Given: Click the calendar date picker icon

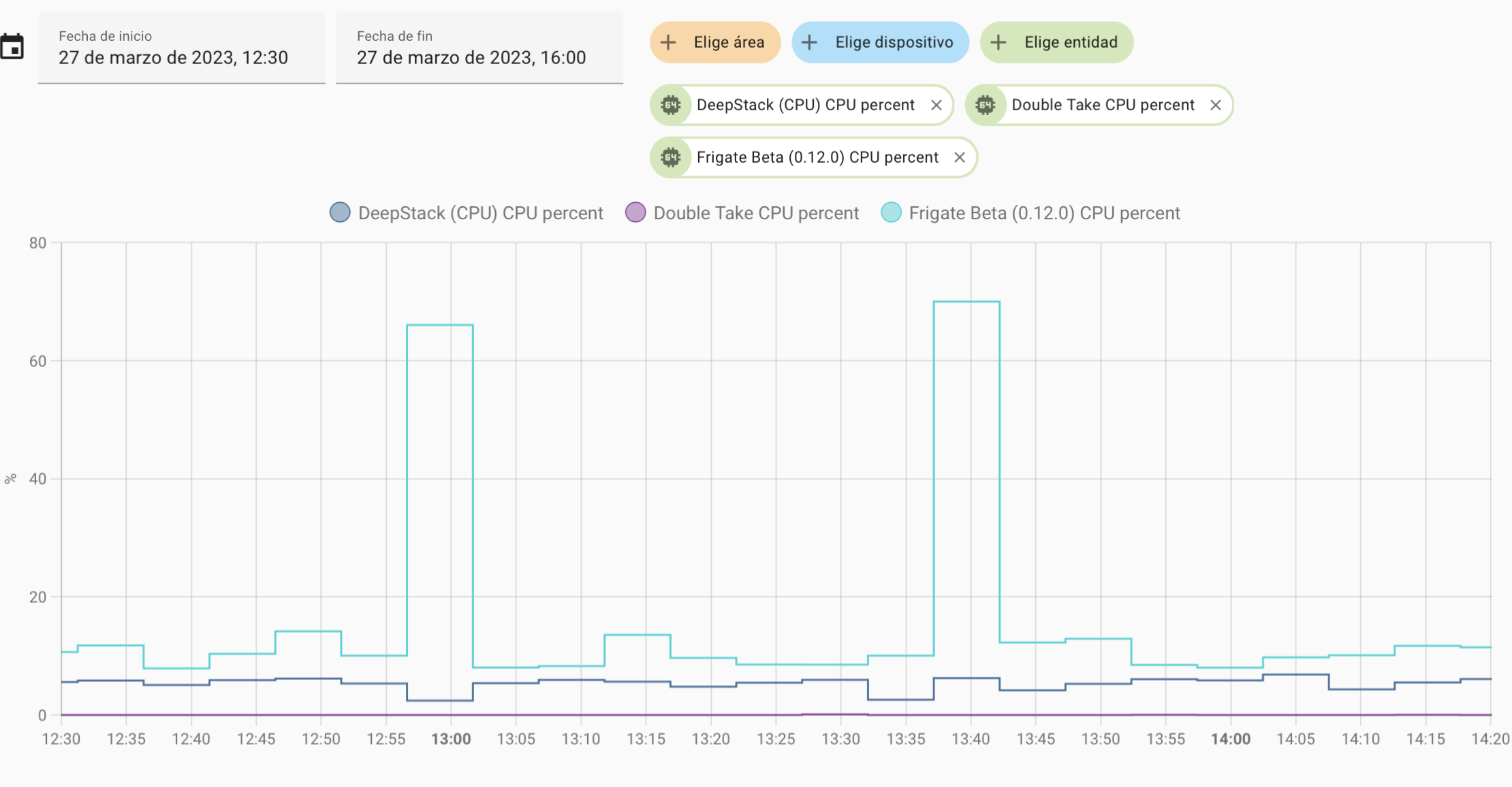Looking at the screenshot, I should [12, 46].
